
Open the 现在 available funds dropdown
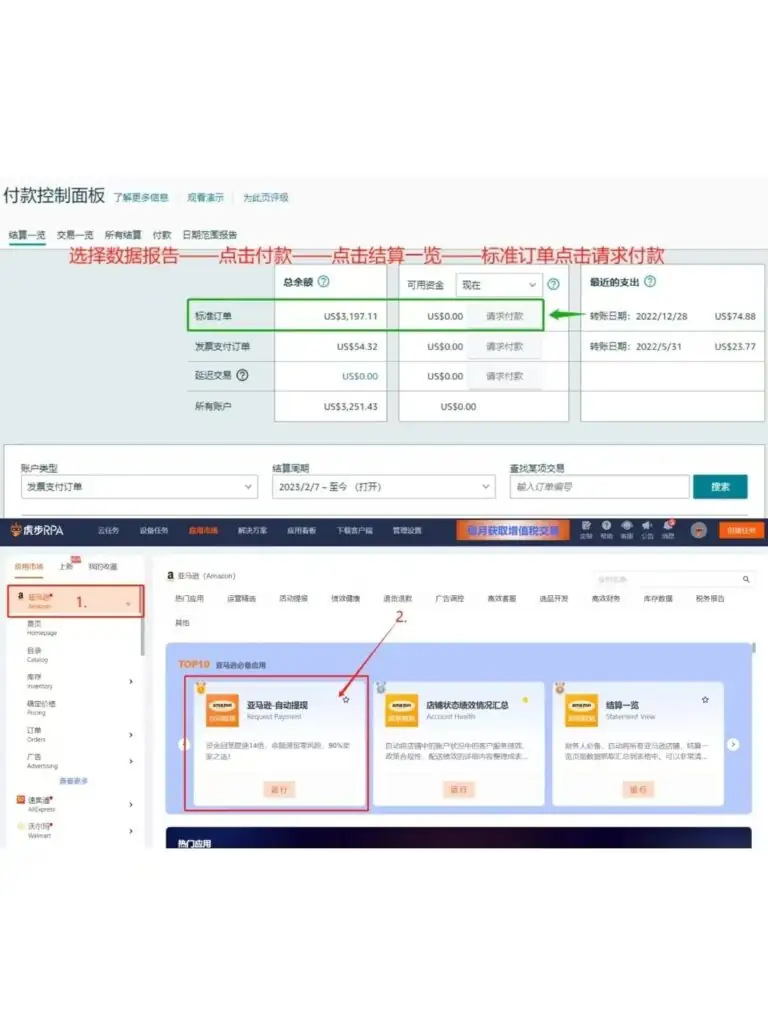coord(499,285)
